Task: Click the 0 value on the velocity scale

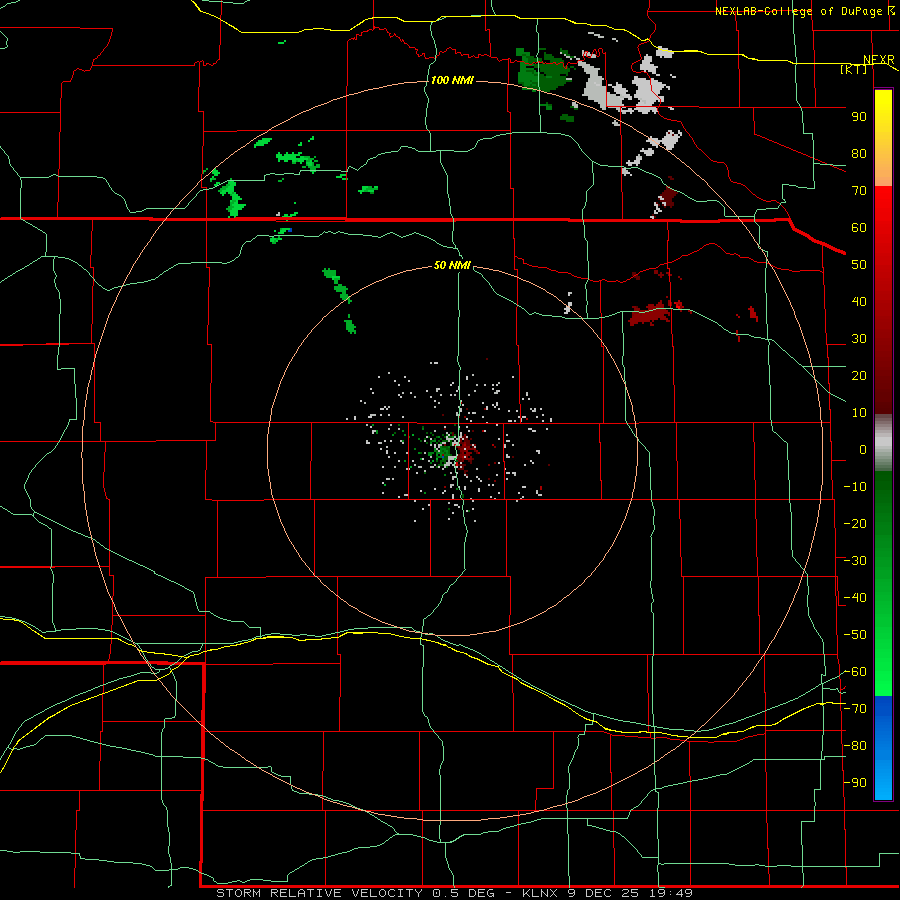Action: pyautogui.click(x=863, y=449)
